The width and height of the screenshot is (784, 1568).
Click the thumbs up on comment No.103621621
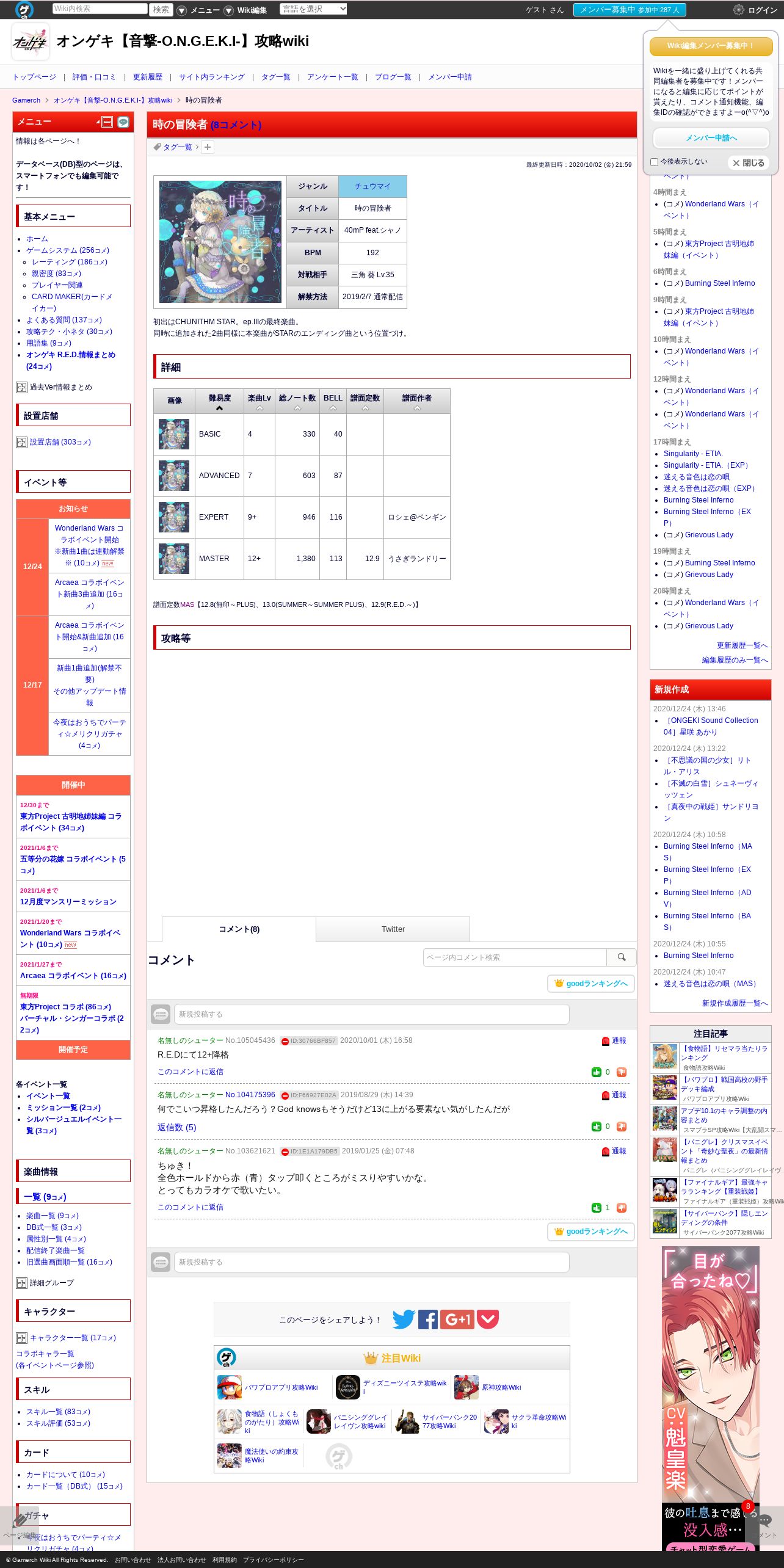[x=597, y=1208]
